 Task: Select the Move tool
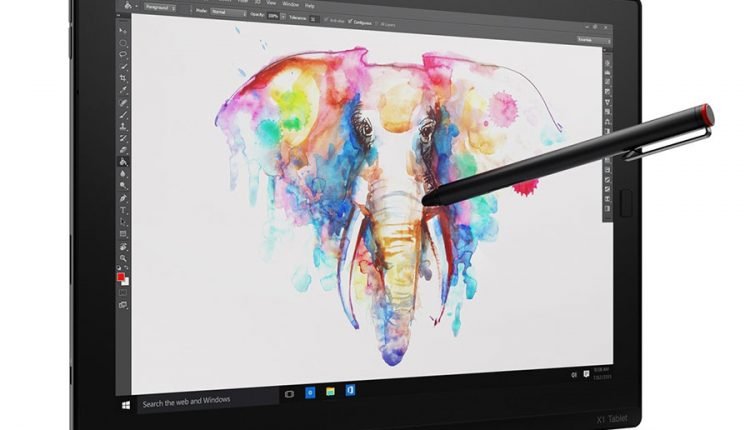pos(123,31)
